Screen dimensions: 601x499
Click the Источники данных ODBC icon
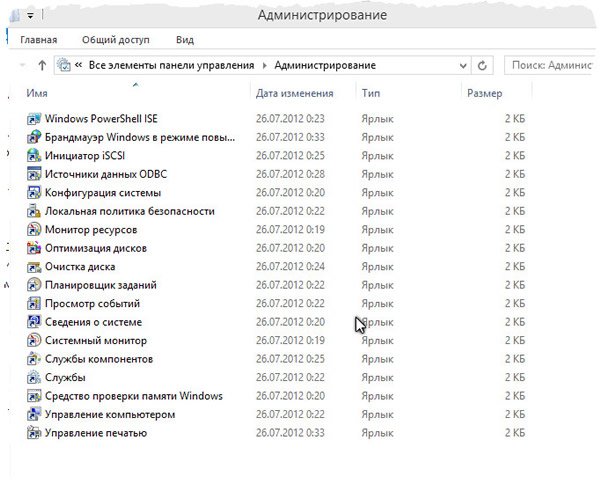pos(34,174)
